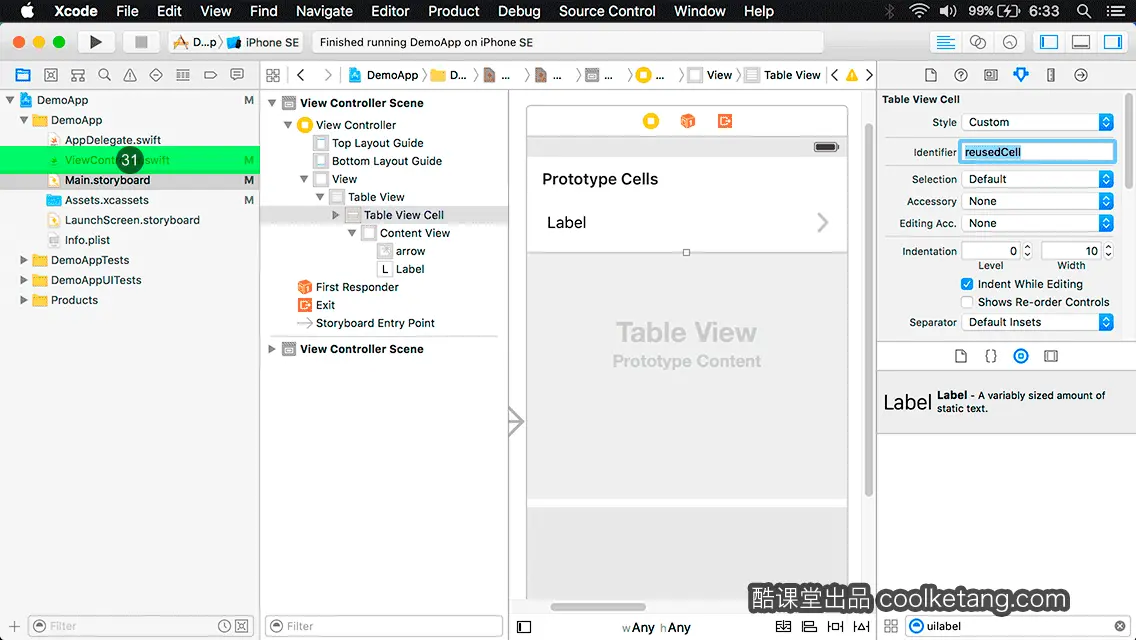Show the Identity inspector
This screenshot has height=640, width=1136.
point(990,75)
